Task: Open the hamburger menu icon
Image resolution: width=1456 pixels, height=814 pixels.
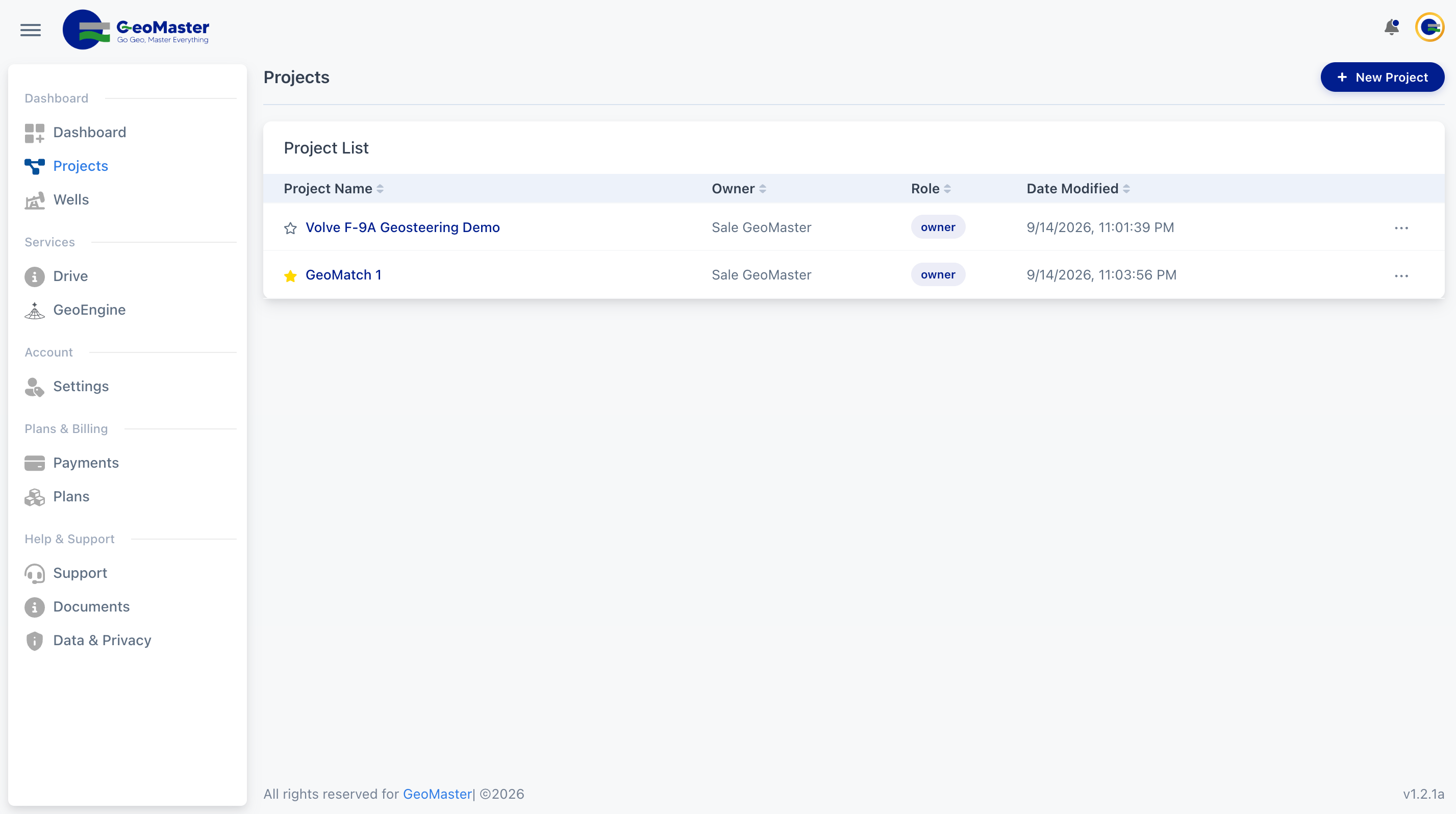Action: tap(31, 30)
